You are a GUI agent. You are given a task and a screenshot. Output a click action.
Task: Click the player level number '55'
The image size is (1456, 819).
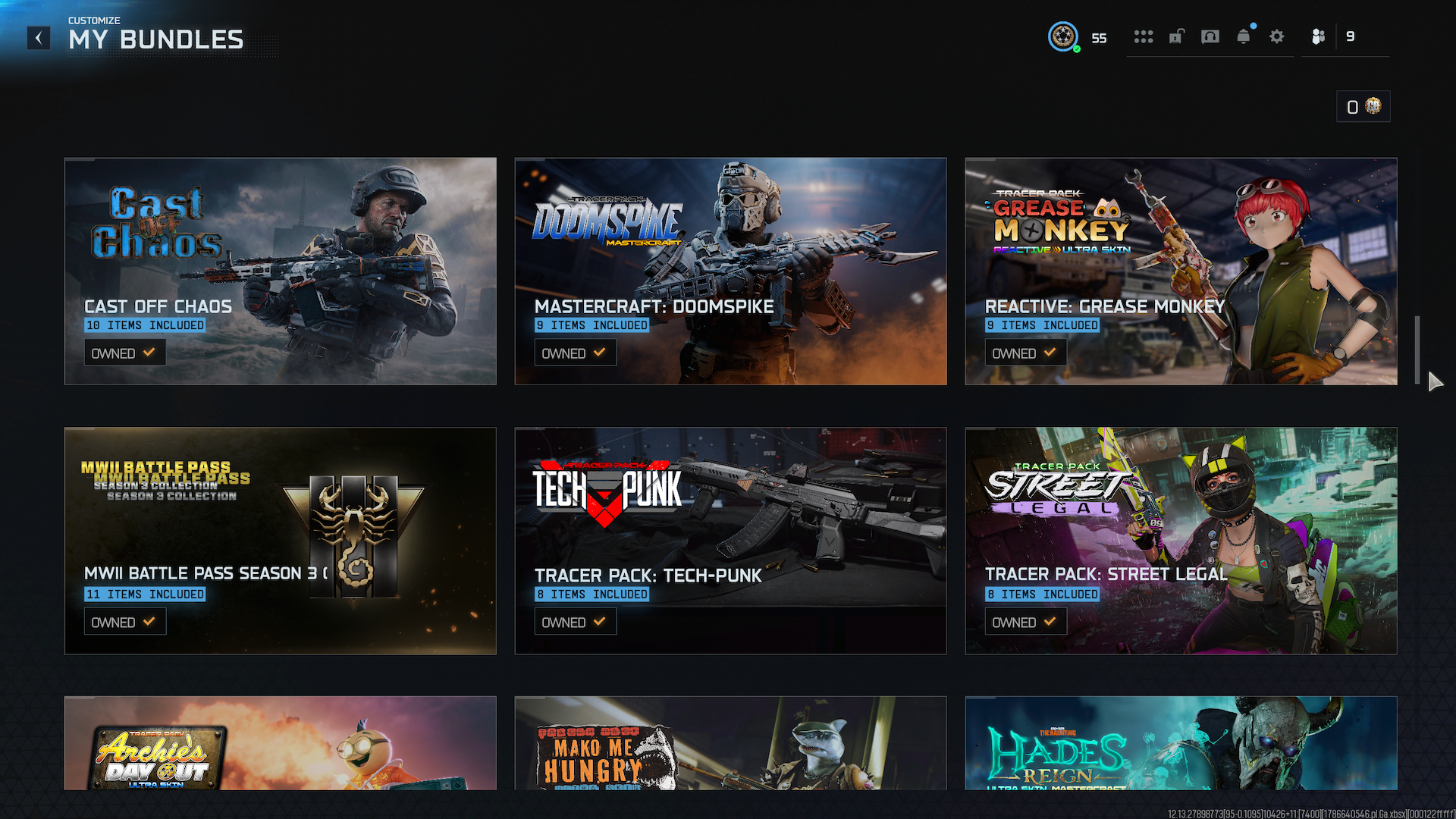1099,38
